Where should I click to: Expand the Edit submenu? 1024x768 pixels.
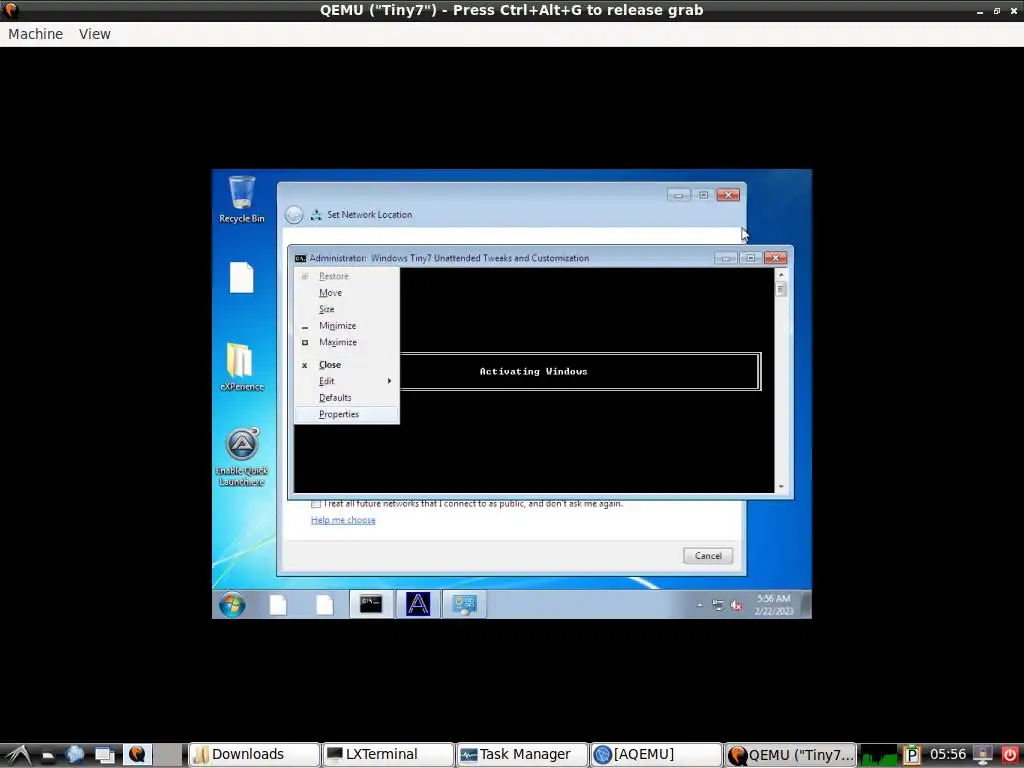pyautogui.click(x=347, y=381)
